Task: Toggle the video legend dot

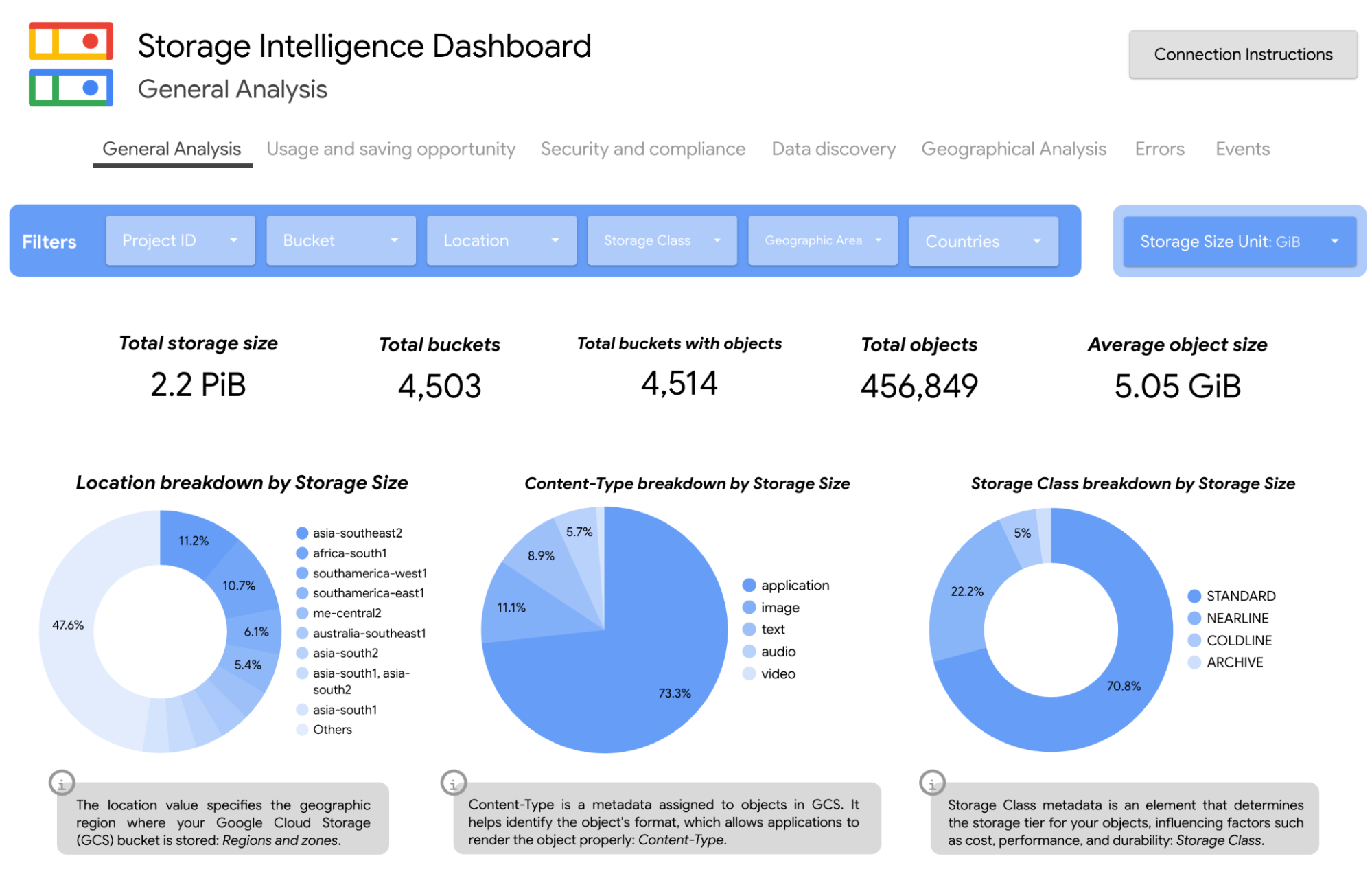Action: (749, 673)
